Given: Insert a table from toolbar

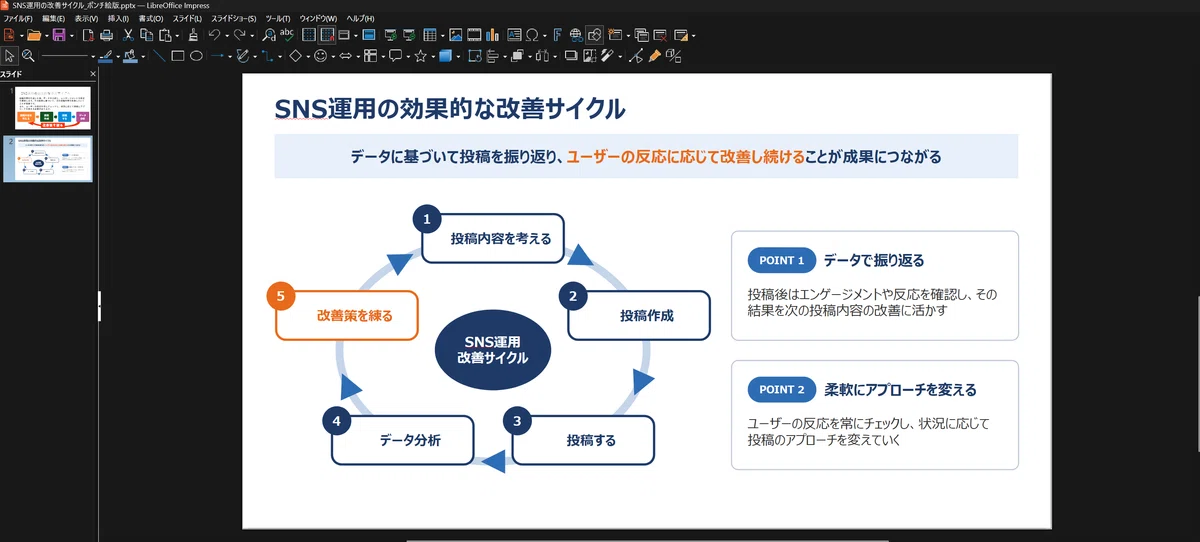Looking at the screenshot, I should coord(429,35).
